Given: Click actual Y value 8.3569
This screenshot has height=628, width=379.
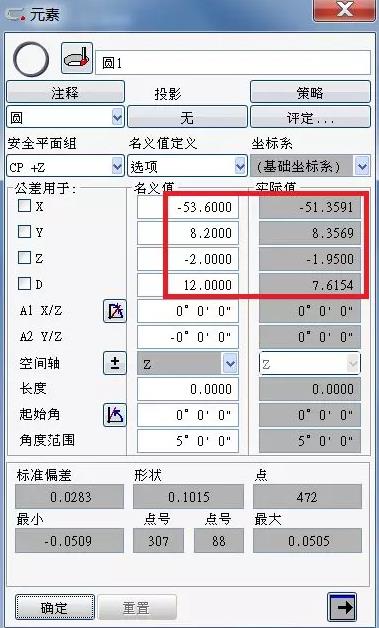Looking at the screenshot, I should point(310,233).
